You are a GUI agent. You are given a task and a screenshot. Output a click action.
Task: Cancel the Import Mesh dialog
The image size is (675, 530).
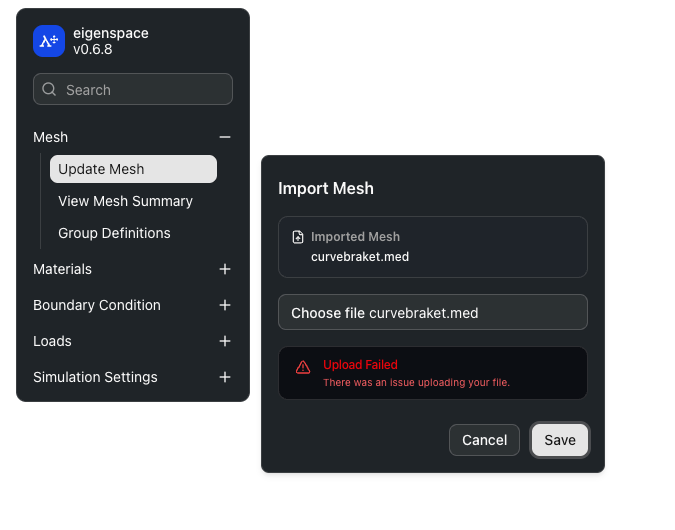(484, 440)
